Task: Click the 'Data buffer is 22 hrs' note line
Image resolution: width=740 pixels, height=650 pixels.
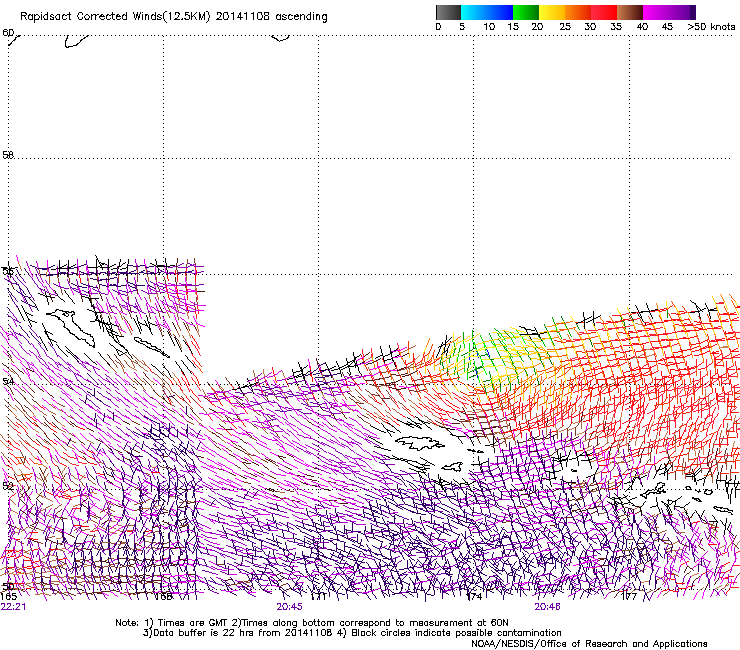Action: click(x=352, y=633)
